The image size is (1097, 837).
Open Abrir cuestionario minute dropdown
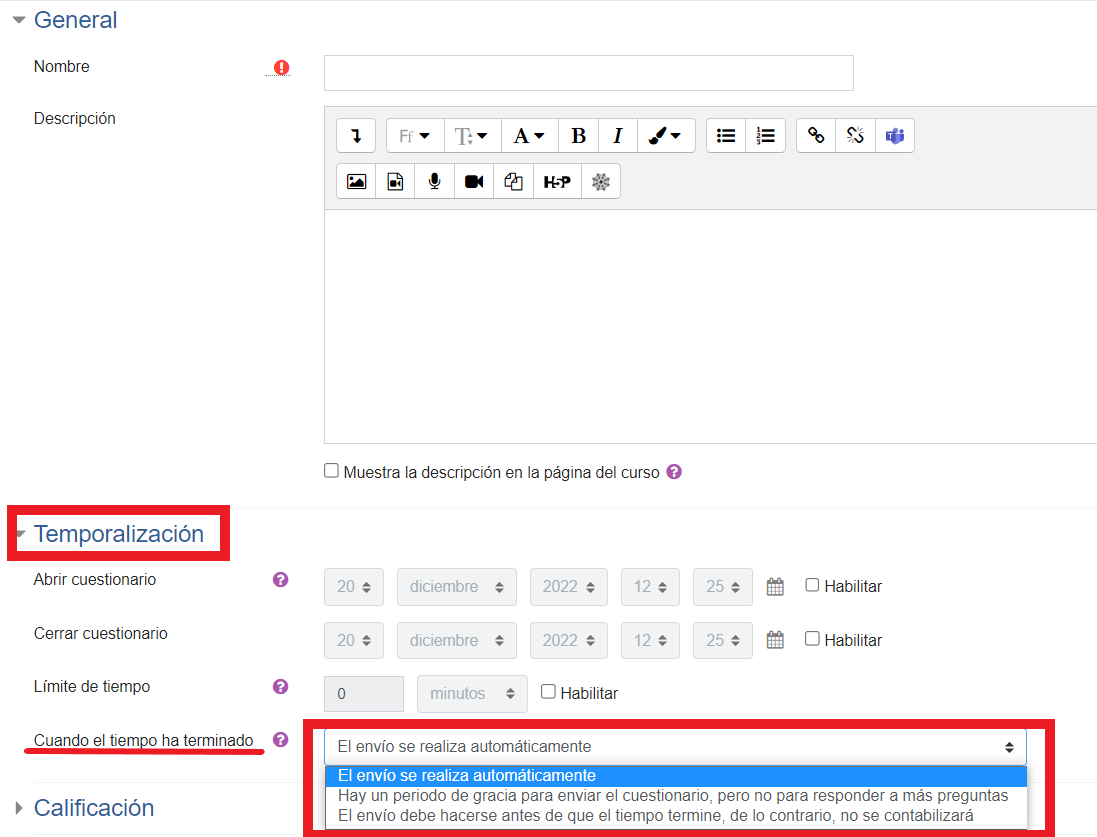point(723,586)
